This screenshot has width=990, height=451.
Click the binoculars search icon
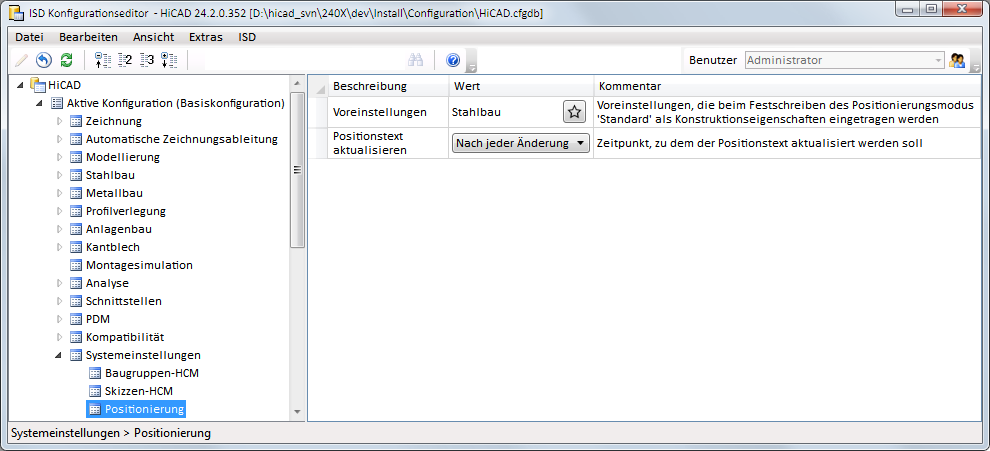tap(415, 60)
